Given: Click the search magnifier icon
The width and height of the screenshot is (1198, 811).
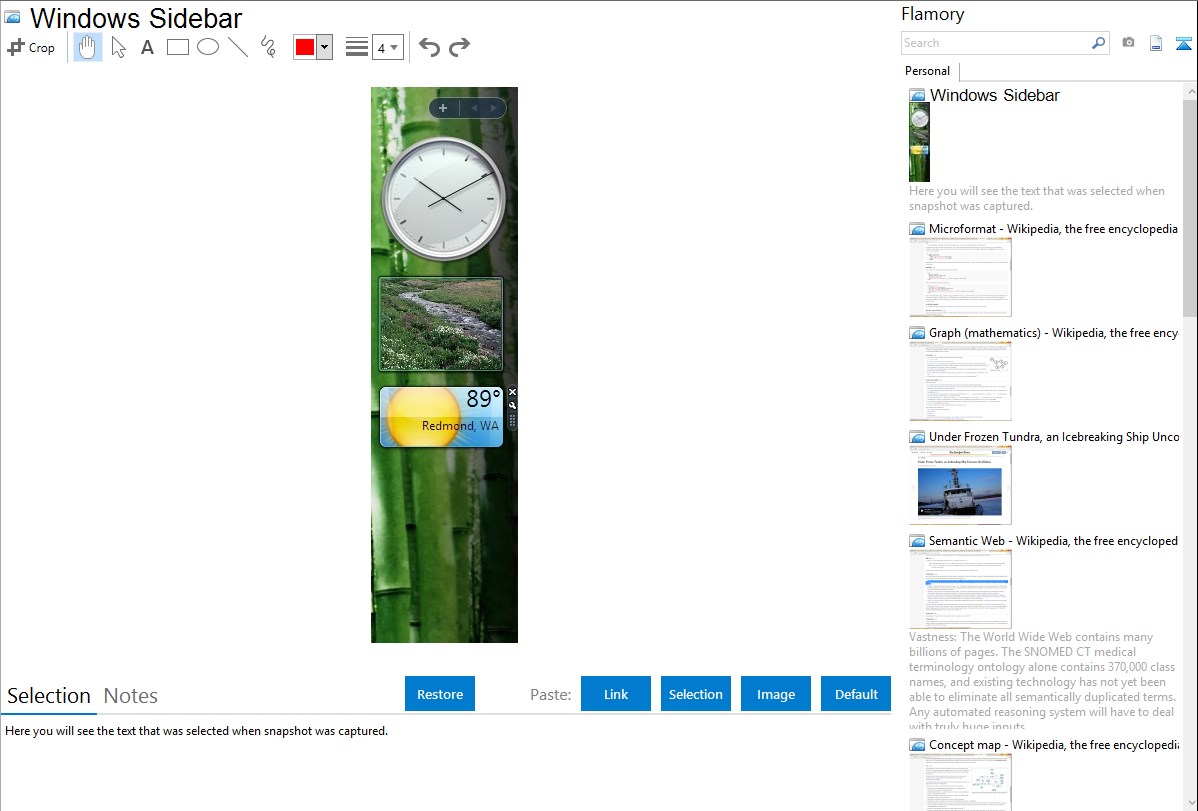Looking at the screenshot, I should [1099, 43].
